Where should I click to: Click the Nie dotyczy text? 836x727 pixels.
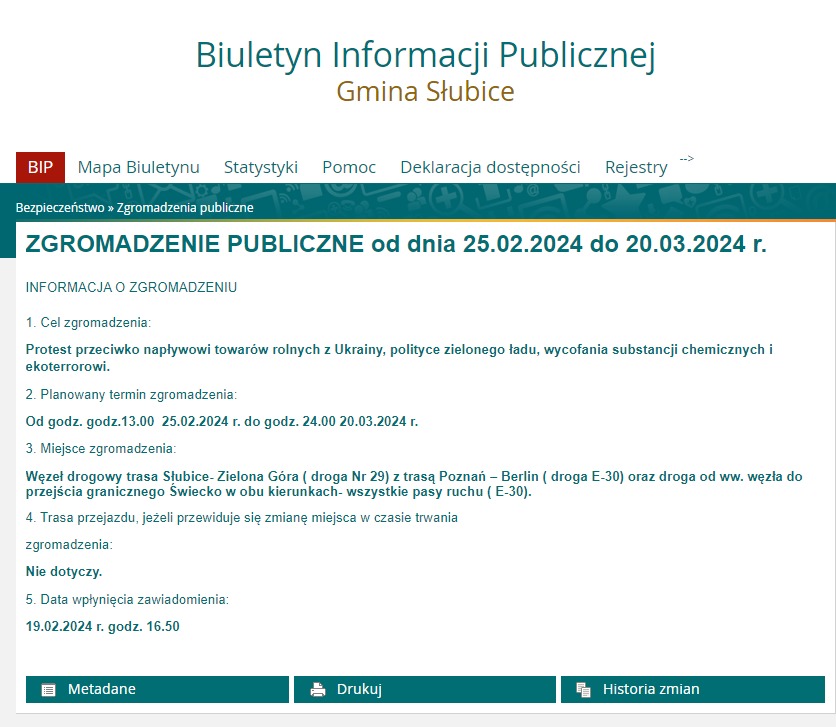coord(64,572)
